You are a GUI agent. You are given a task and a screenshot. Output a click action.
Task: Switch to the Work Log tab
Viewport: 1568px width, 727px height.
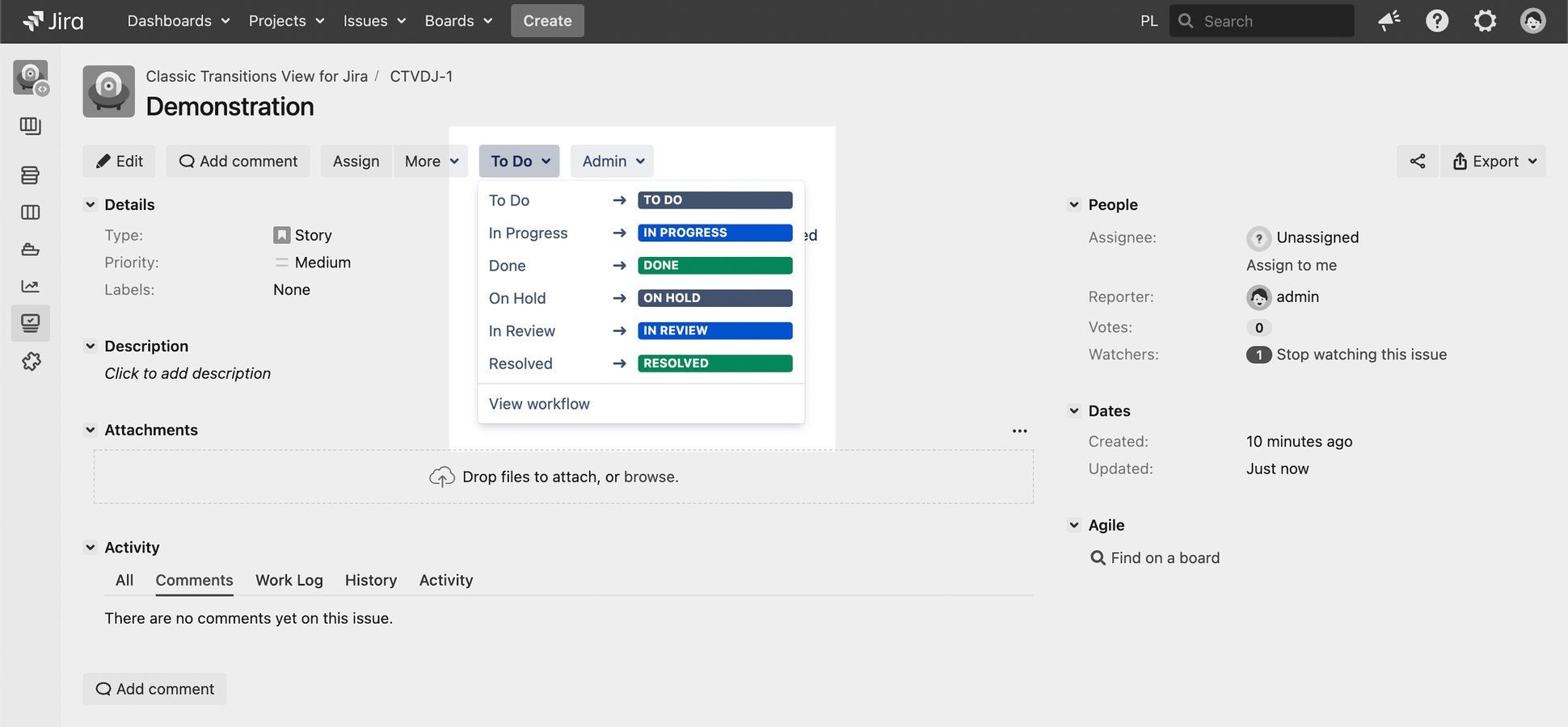pos(289,581)
